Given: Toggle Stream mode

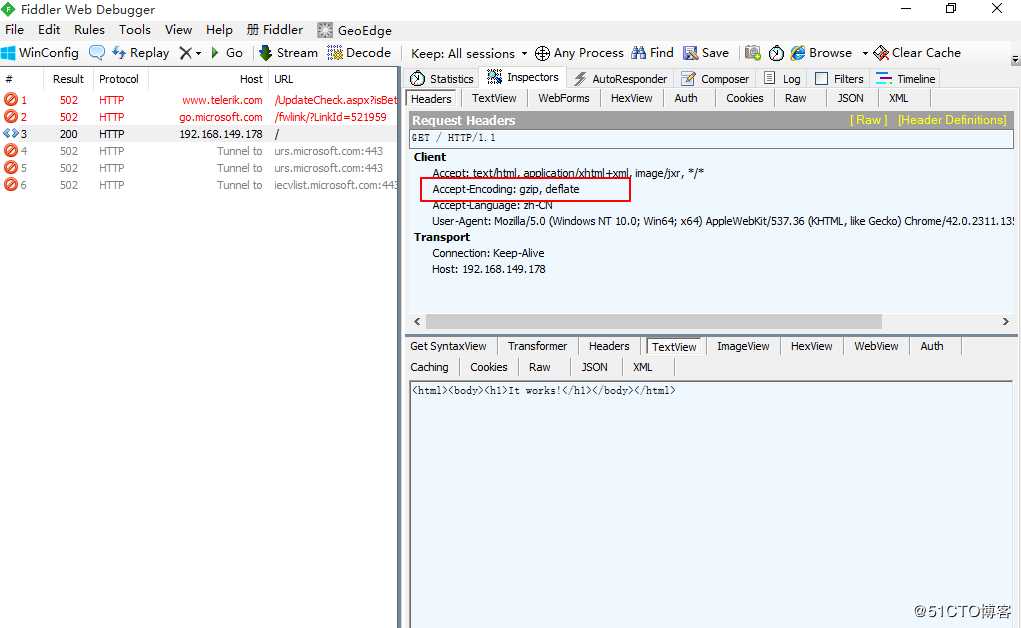Looking at the screenshot, I should tap(288, 53).
